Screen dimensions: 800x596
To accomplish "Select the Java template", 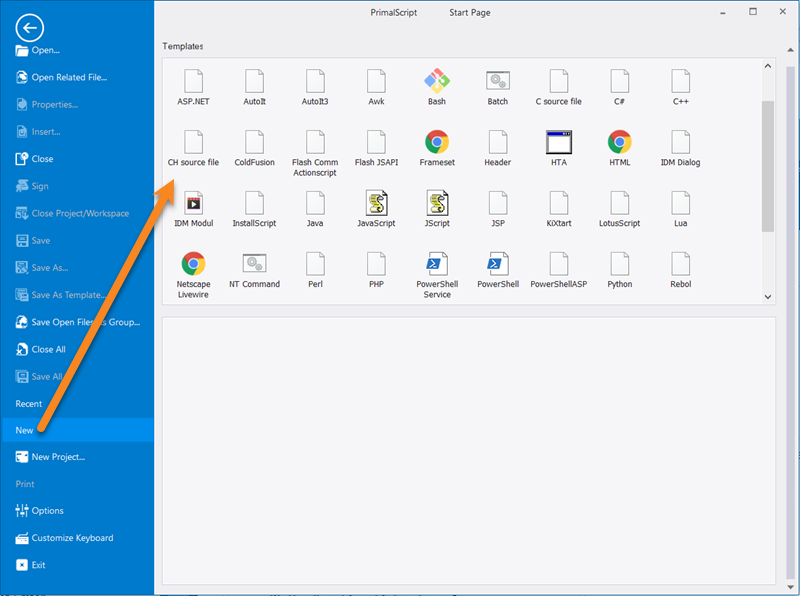I will coord(315,209).
